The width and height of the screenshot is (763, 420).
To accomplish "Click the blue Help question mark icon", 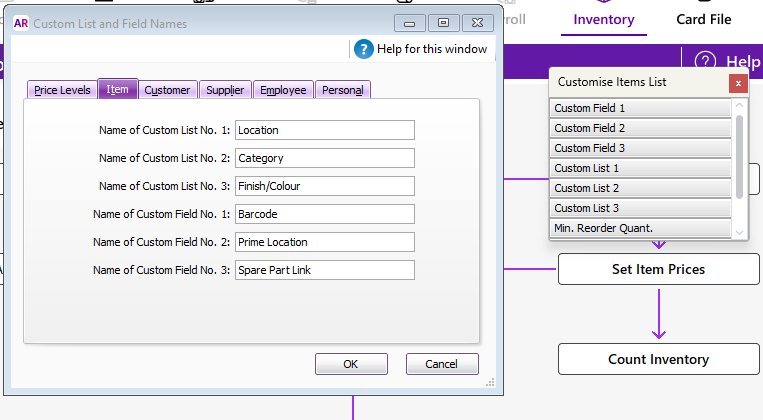I will pos(363,49).
